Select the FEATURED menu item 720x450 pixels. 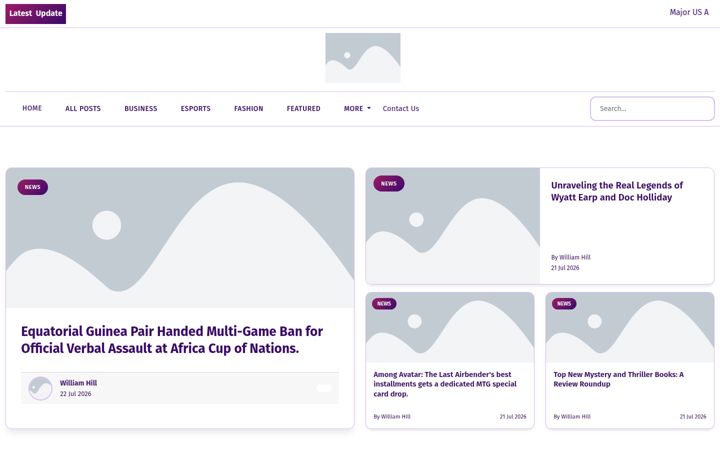point(304,109)
